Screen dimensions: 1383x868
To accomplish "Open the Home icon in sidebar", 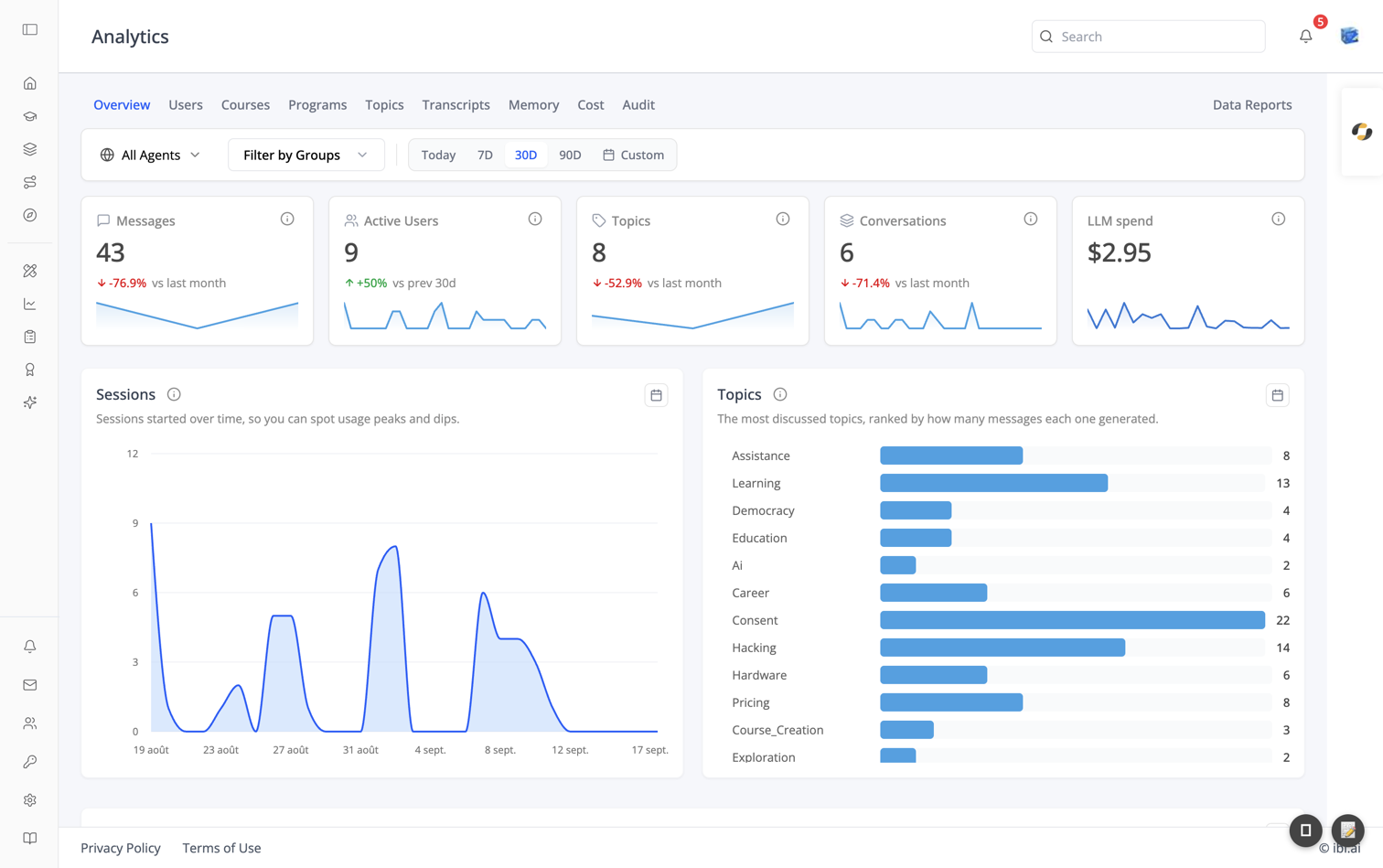I will pyautogui.click(x=30, y=83).
